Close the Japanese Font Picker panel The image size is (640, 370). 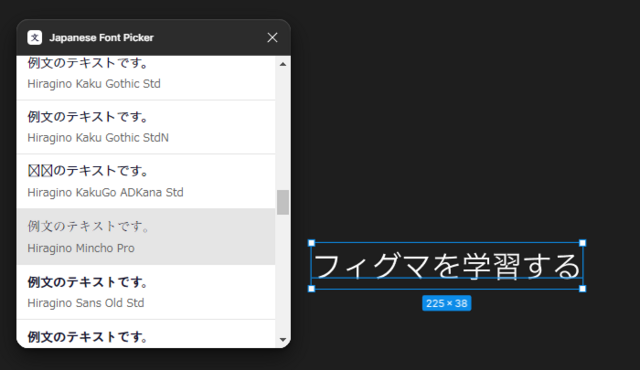(x=272, y=38)
